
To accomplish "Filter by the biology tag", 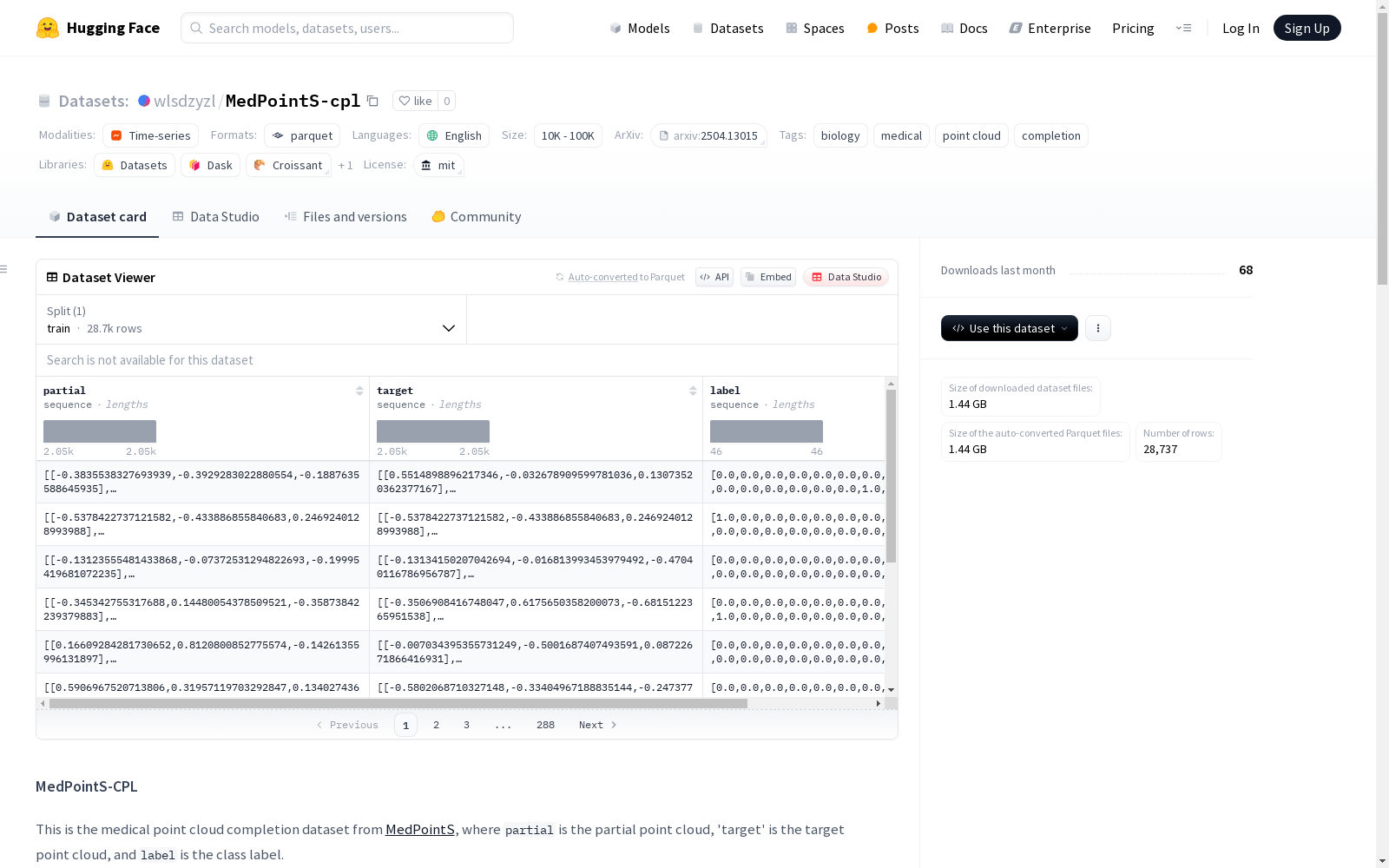I will click(x=840, y=135).
